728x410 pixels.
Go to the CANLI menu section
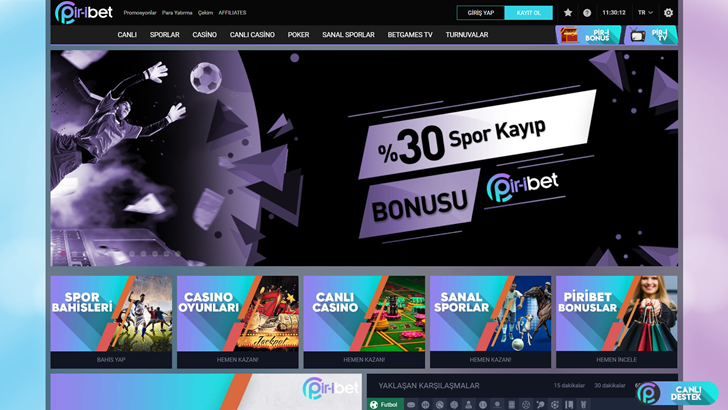[127, 35]
